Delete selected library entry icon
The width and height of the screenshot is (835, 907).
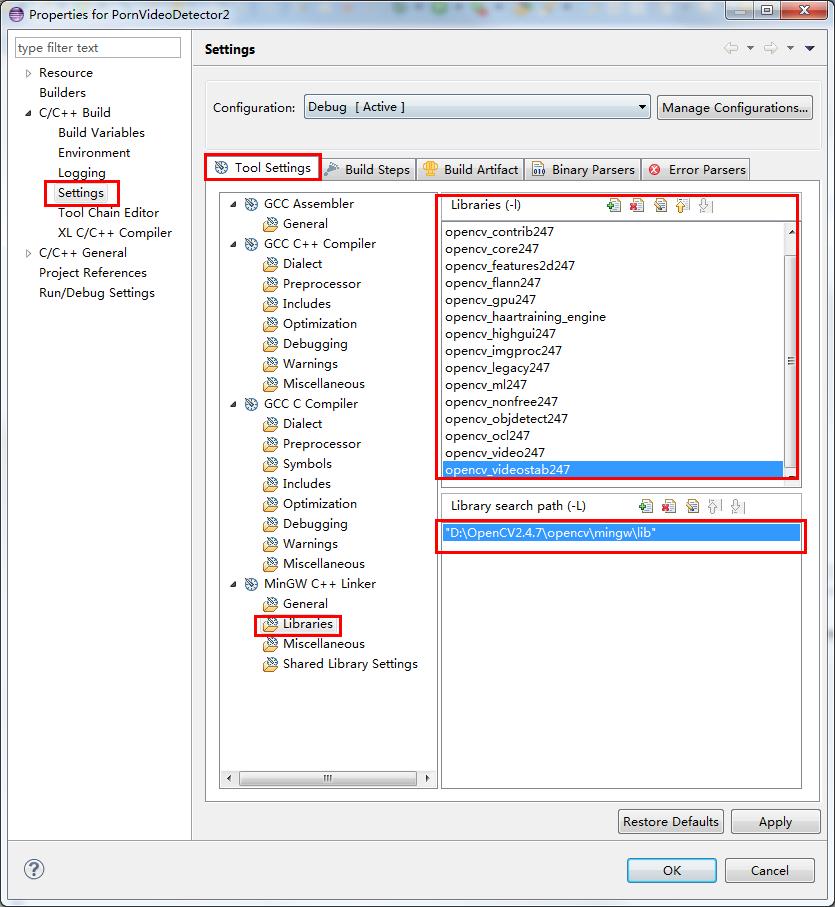click(637, 205)
